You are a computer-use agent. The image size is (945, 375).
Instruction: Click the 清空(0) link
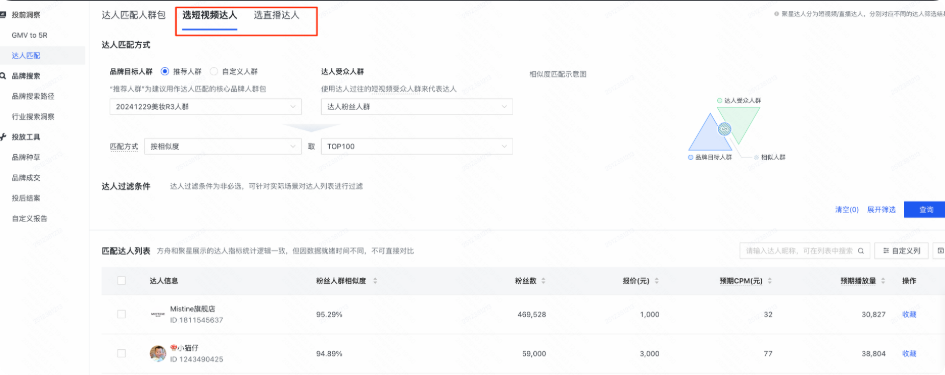click(847, 210)
